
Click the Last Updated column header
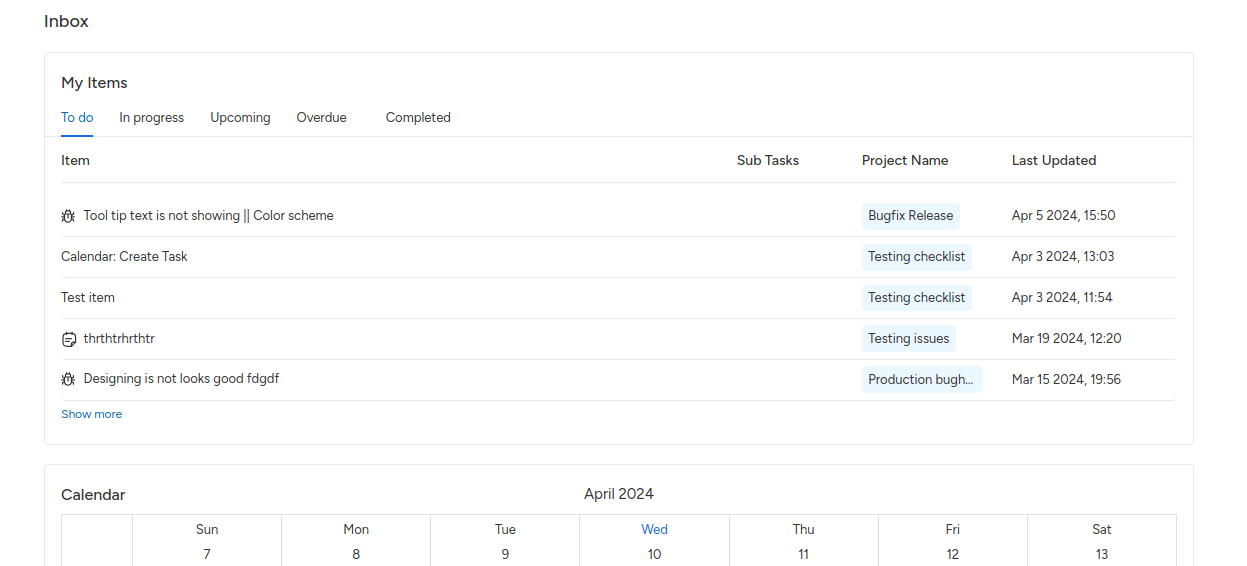tap(1053, 161)
